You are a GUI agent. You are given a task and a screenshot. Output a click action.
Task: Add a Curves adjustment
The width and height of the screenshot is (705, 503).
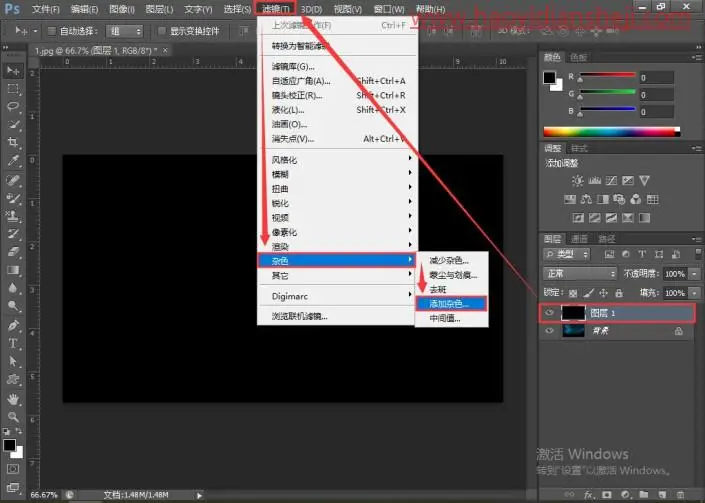pos(611,181)
